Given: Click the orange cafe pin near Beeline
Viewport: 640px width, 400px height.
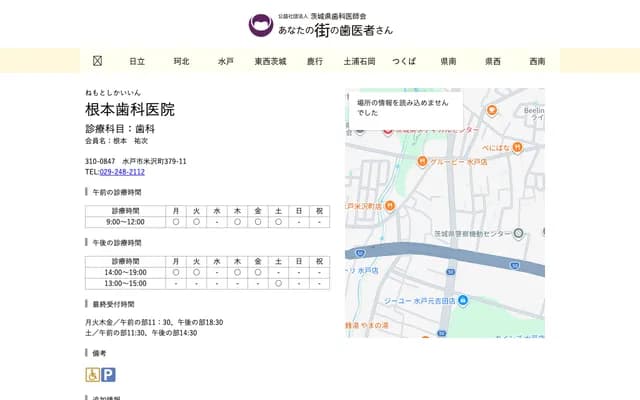Looking at the screenshot, I should coord(492,110).
